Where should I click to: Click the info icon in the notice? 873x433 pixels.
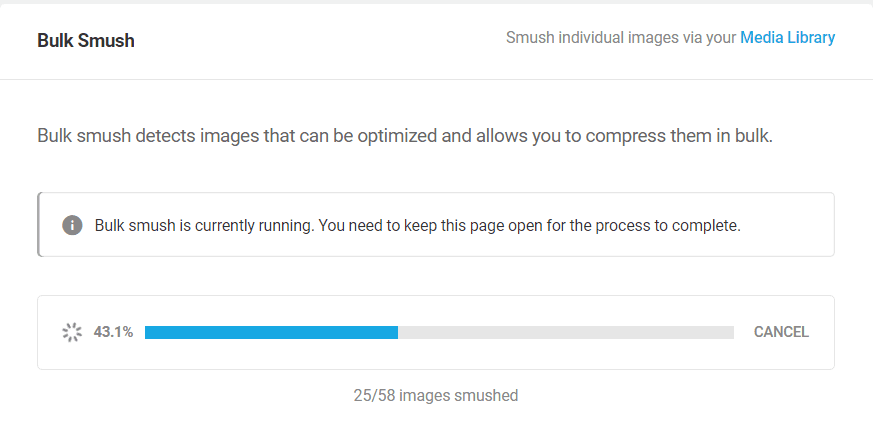[x=72, y=225]
